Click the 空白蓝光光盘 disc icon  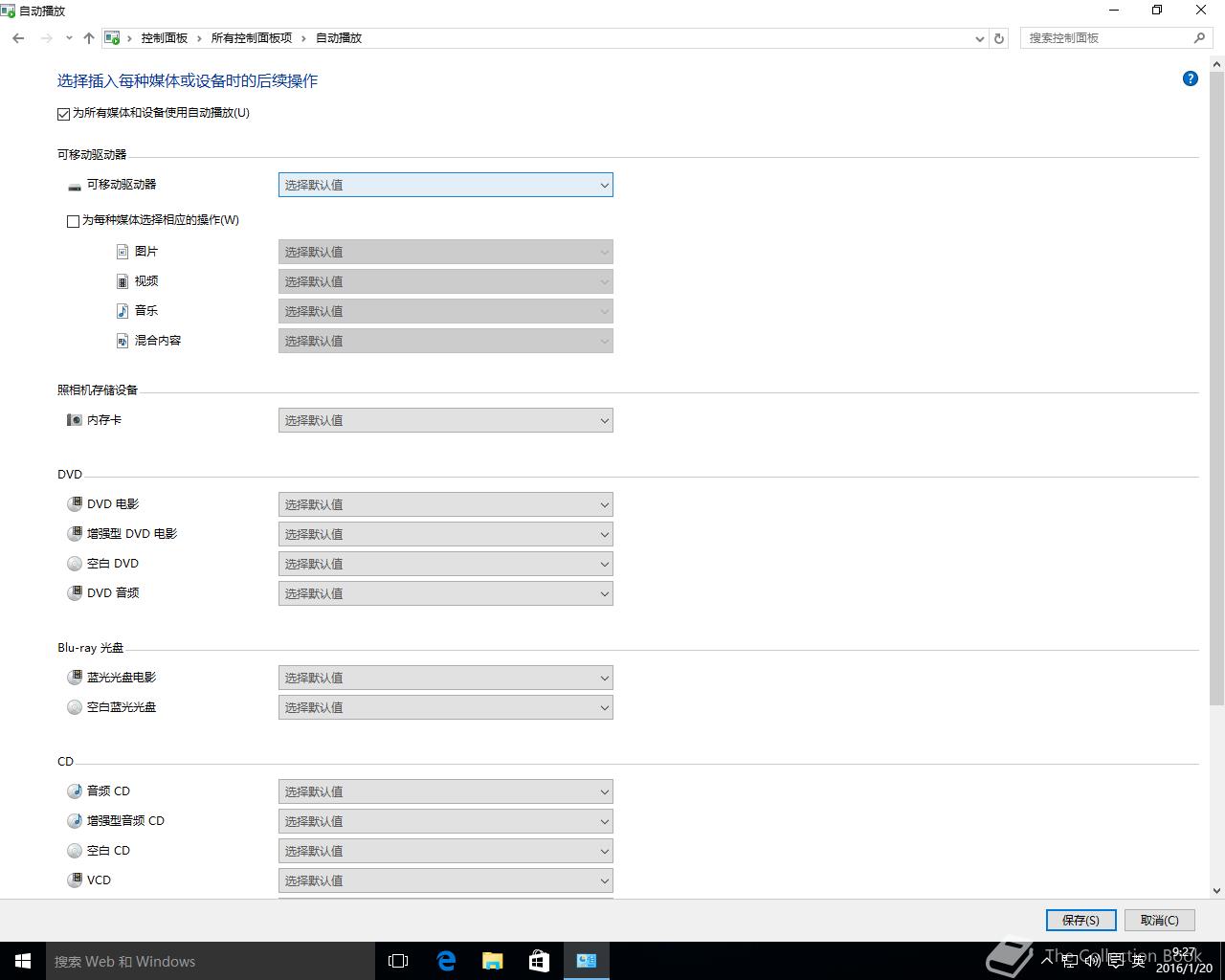click(75, 707)
